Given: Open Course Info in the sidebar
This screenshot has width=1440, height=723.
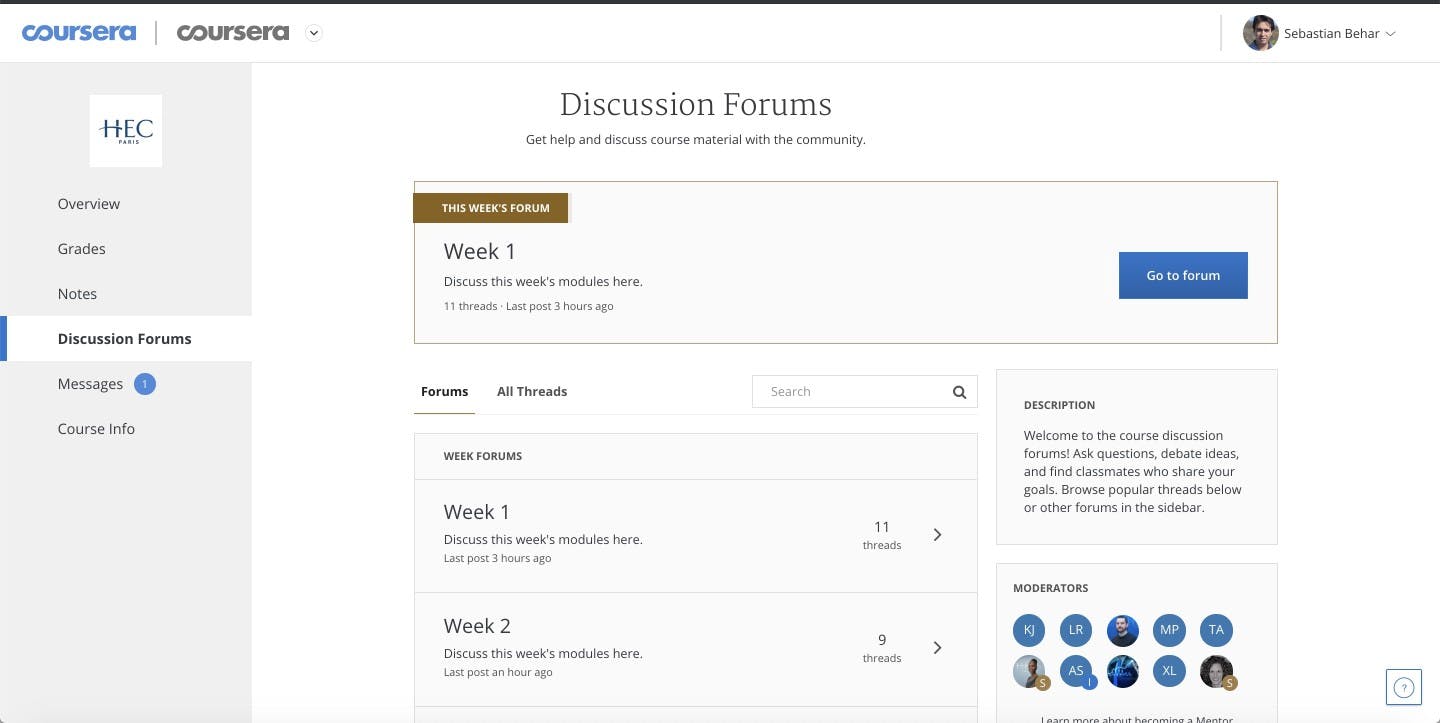Looking at the screenshot, I should tap(96, 429).
